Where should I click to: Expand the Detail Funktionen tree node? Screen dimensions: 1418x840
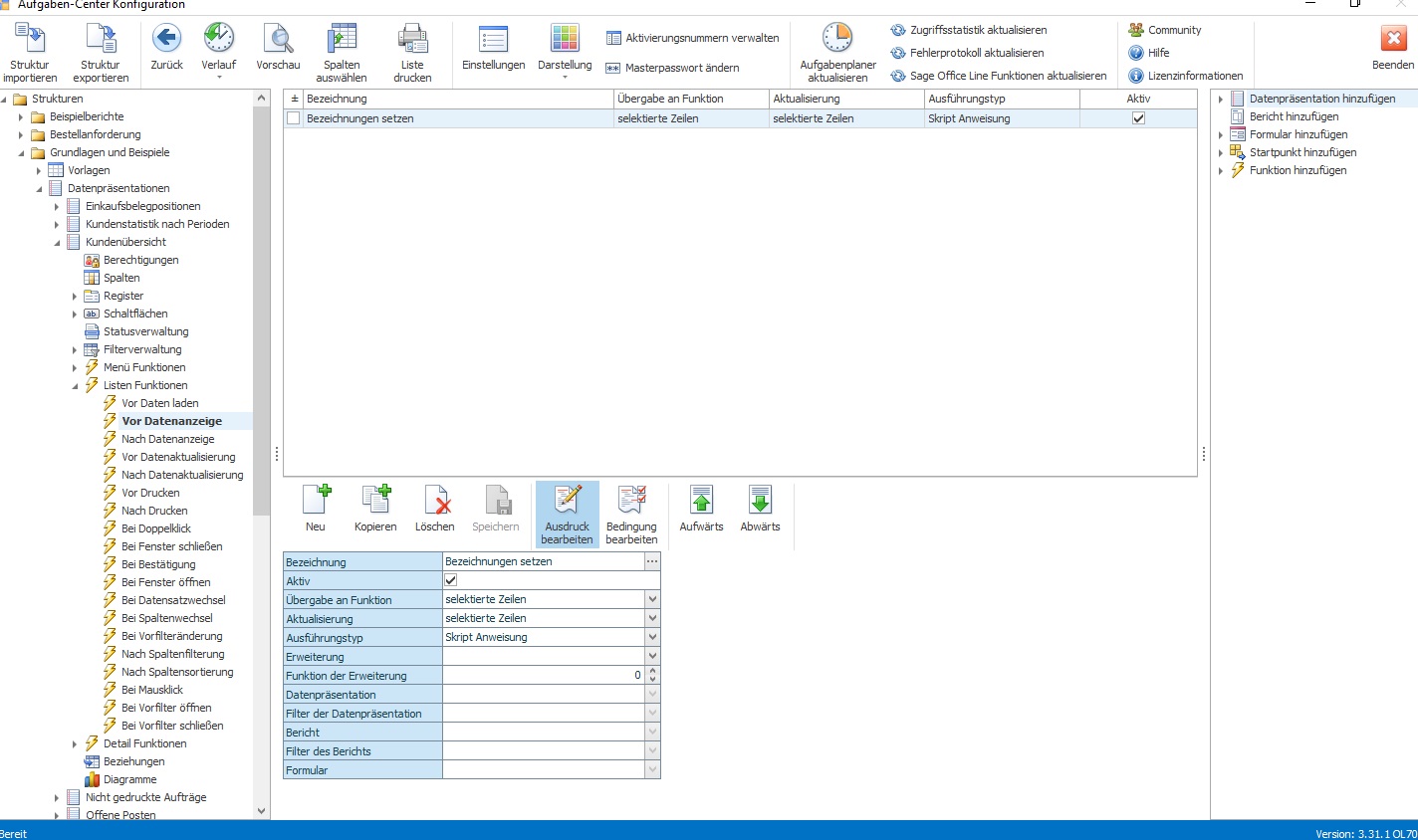click(x=75, y=743)
